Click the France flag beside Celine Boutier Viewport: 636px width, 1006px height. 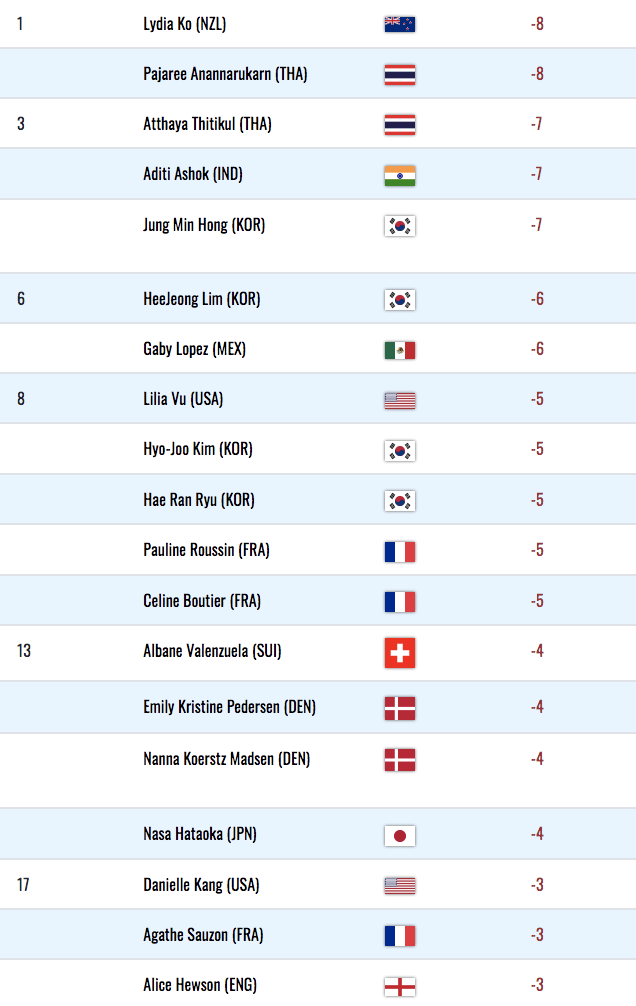click(400, 602)
